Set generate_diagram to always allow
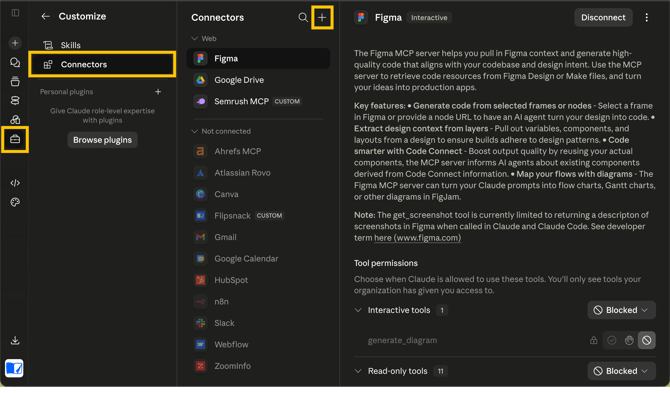 click(612, 340)
